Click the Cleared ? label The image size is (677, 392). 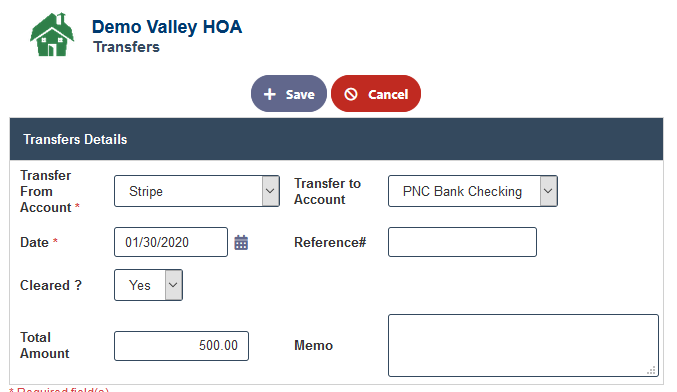(x=51, y=285)
